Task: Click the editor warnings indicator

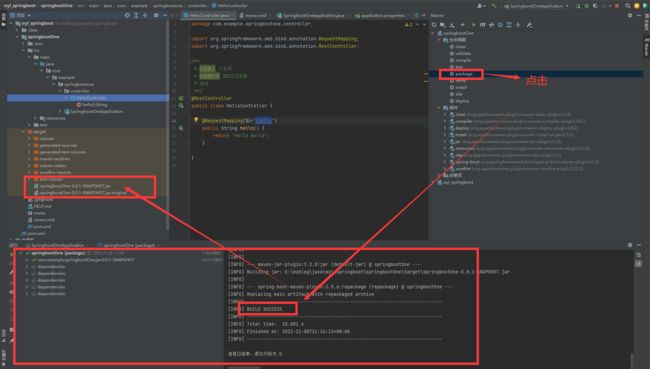Action: click(409, 25)
